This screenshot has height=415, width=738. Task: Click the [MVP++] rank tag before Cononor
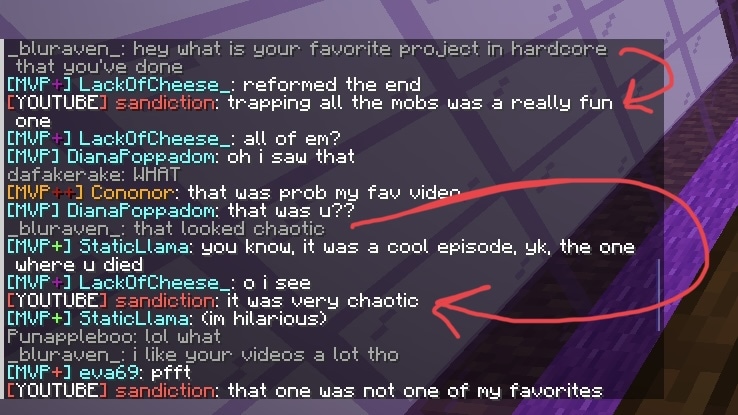point(45,193)
